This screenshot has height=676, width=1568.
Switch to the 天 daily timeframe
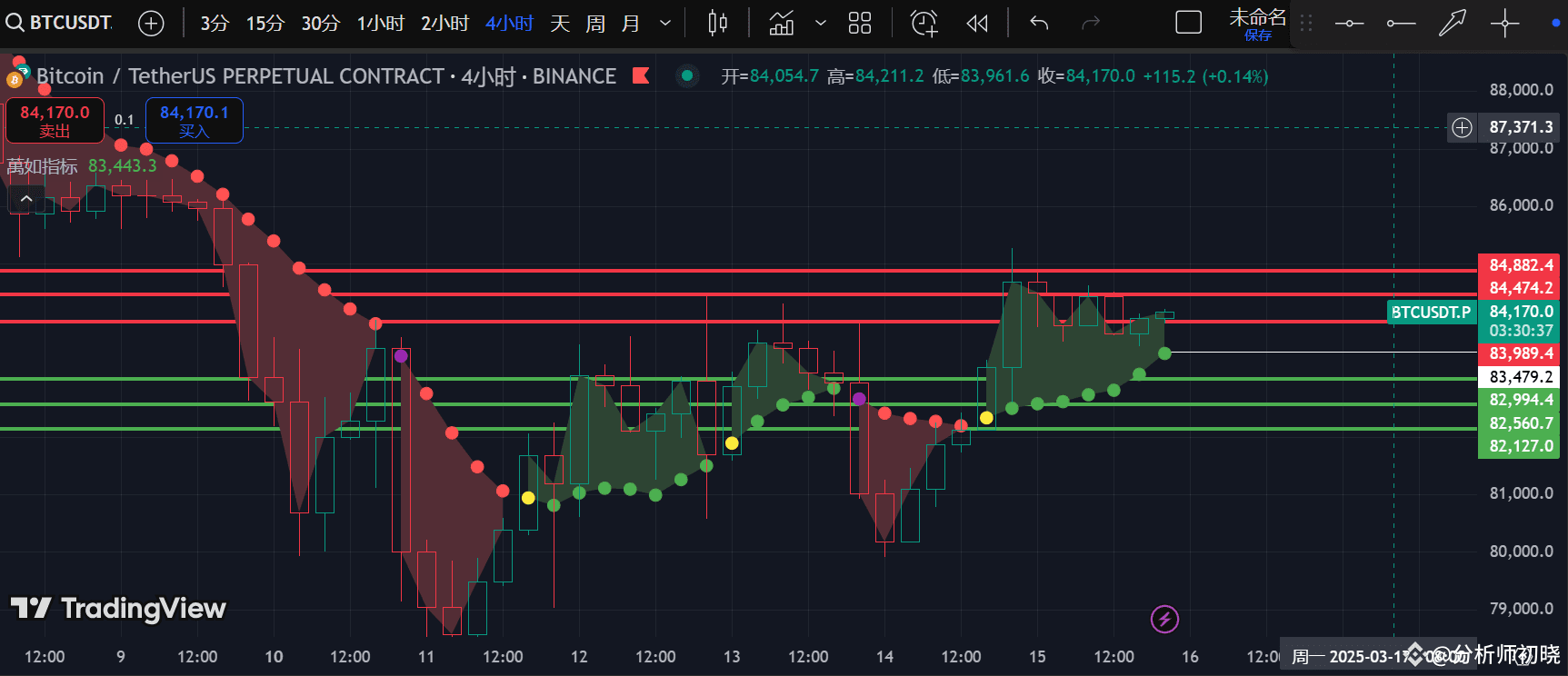(560, 24)
